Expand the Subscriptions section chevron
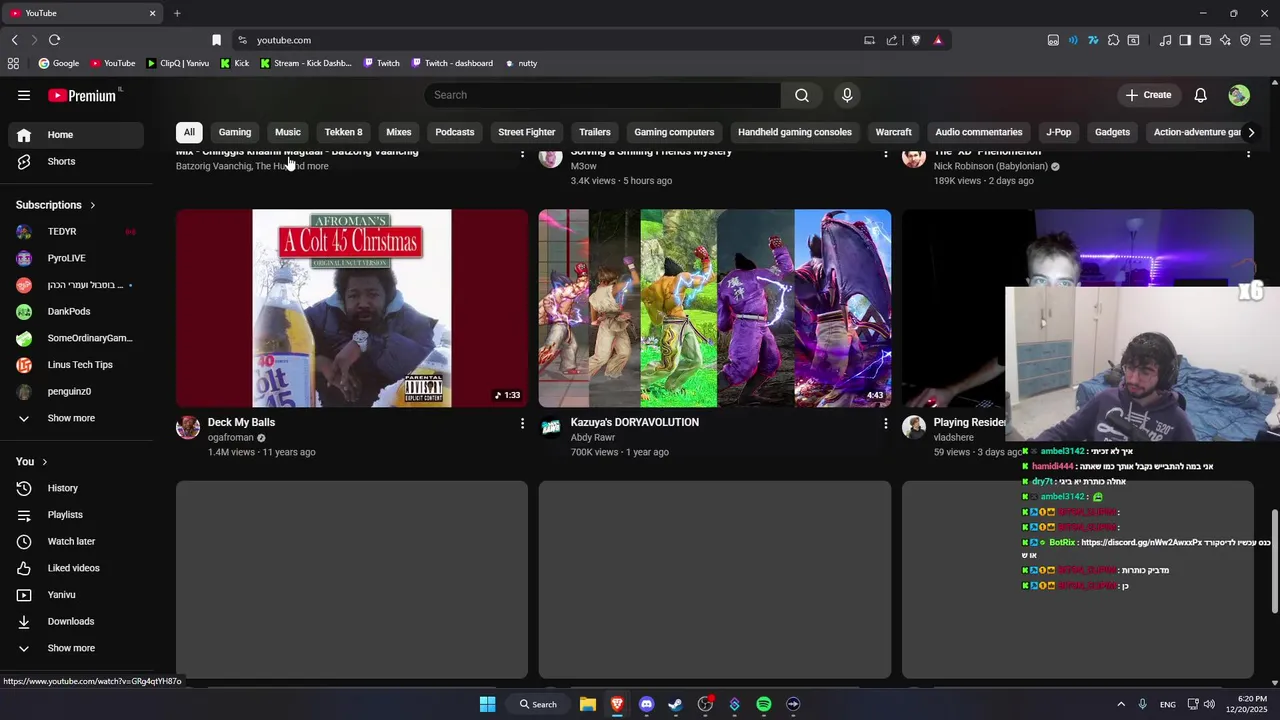The image size is (1280, 720). coord(93,205)
